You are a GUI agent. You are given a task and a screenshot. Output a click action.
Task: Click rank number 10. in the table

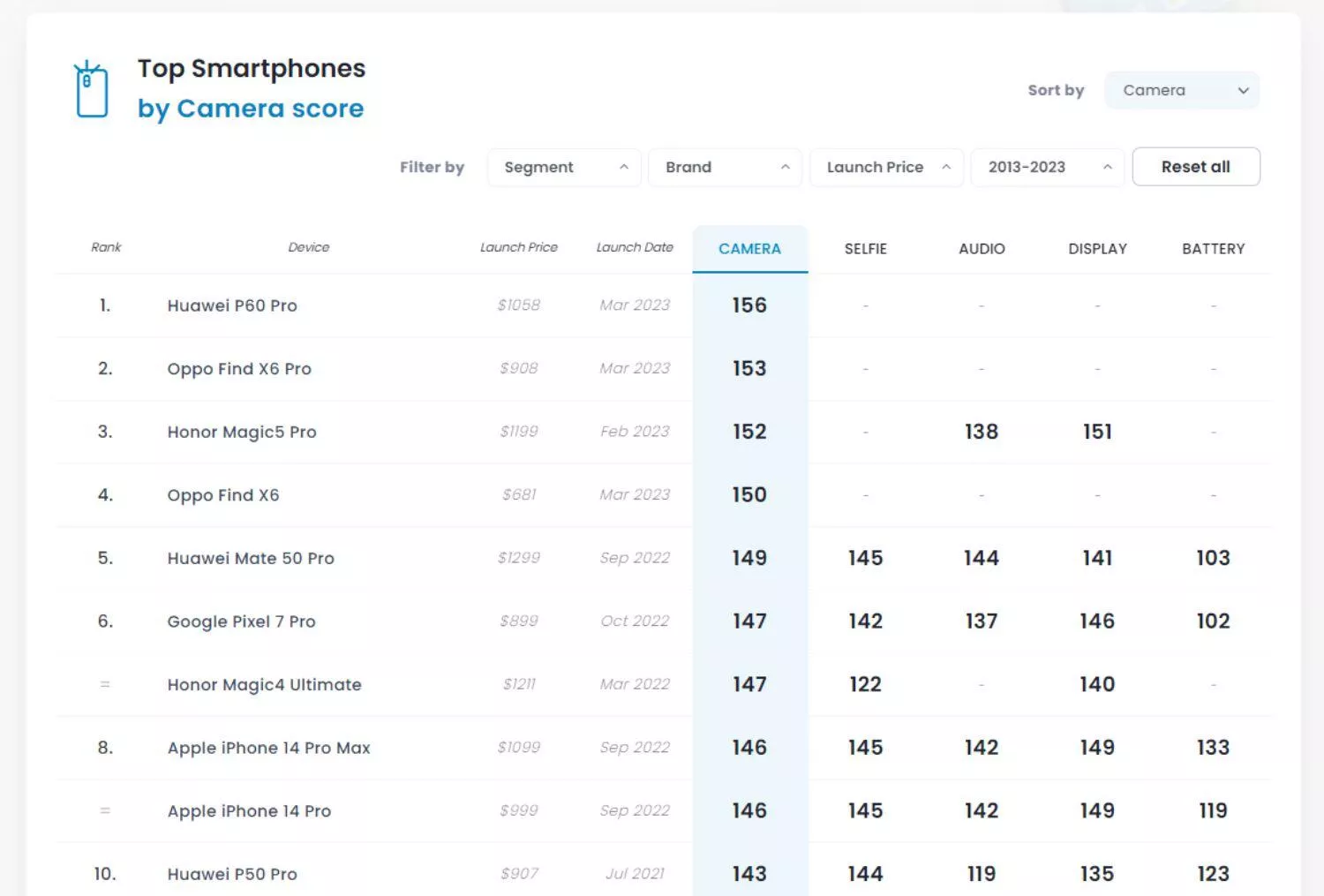point(105,874)
